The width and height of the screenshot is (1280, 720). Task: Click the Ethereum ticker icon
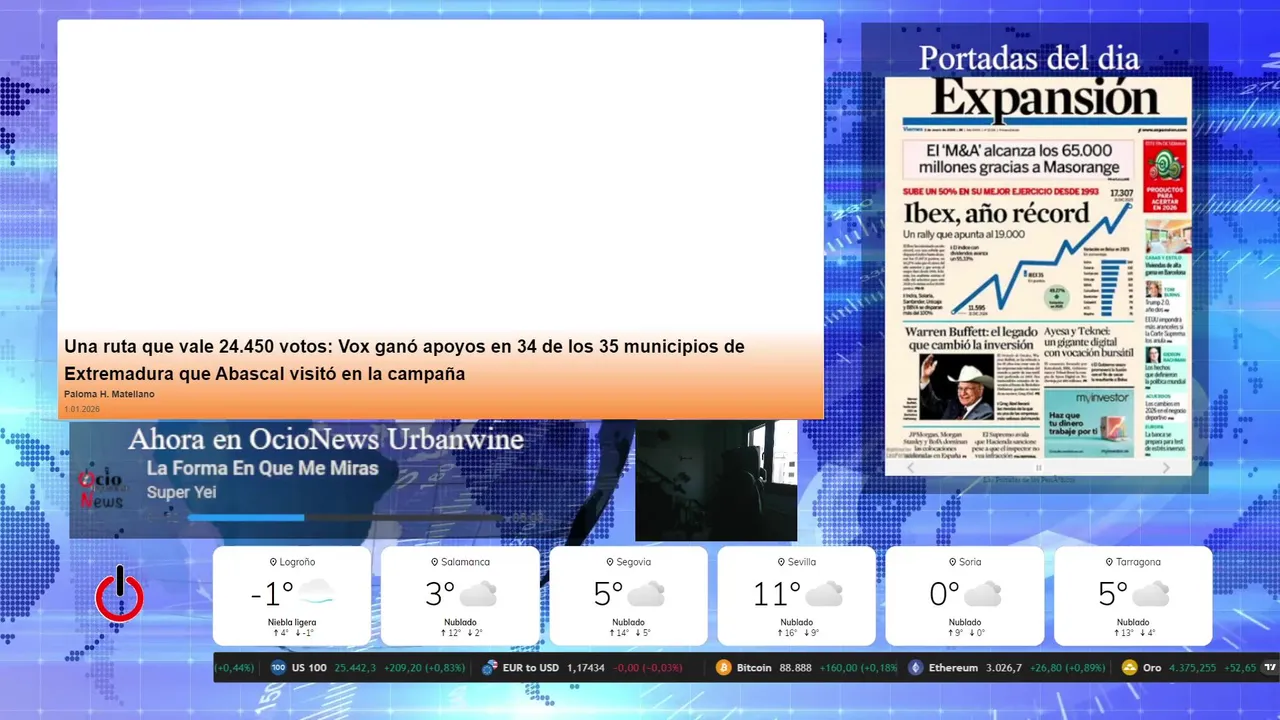point(915,667)
